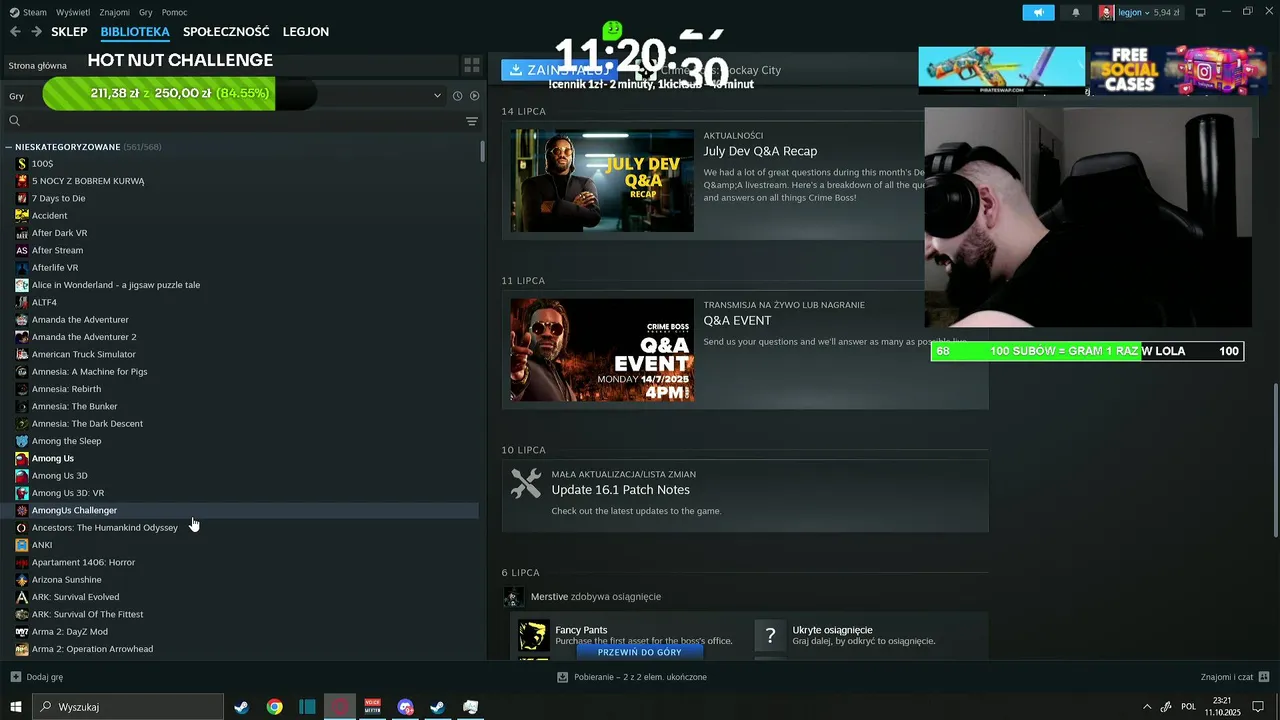This screenshot has width=1280, height=720.
Task: Click the downloads status Pobieranie text
Action: point(640,677)
